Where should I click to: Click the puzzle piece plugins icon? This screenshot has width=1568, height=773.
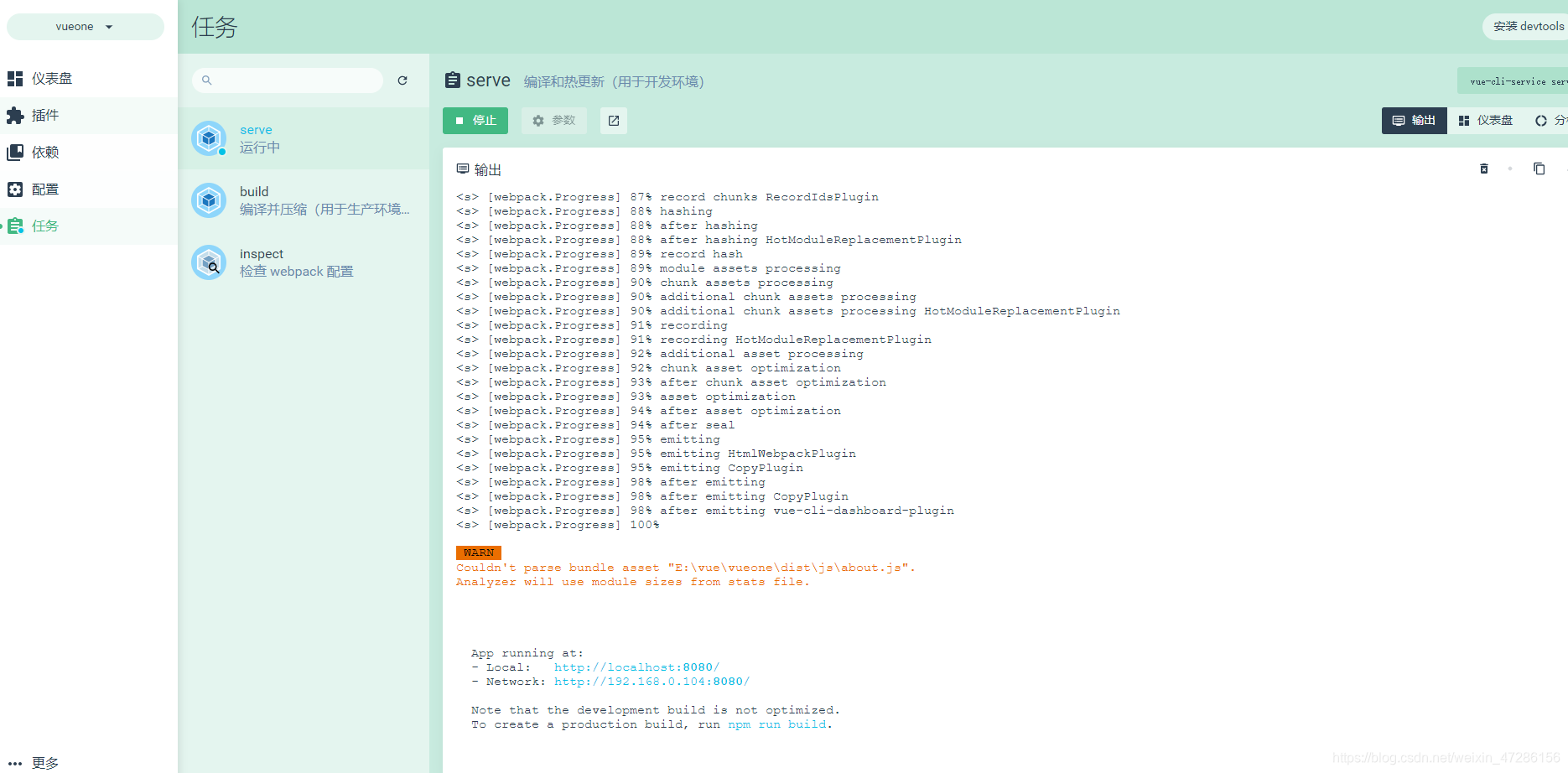point(15,116)
